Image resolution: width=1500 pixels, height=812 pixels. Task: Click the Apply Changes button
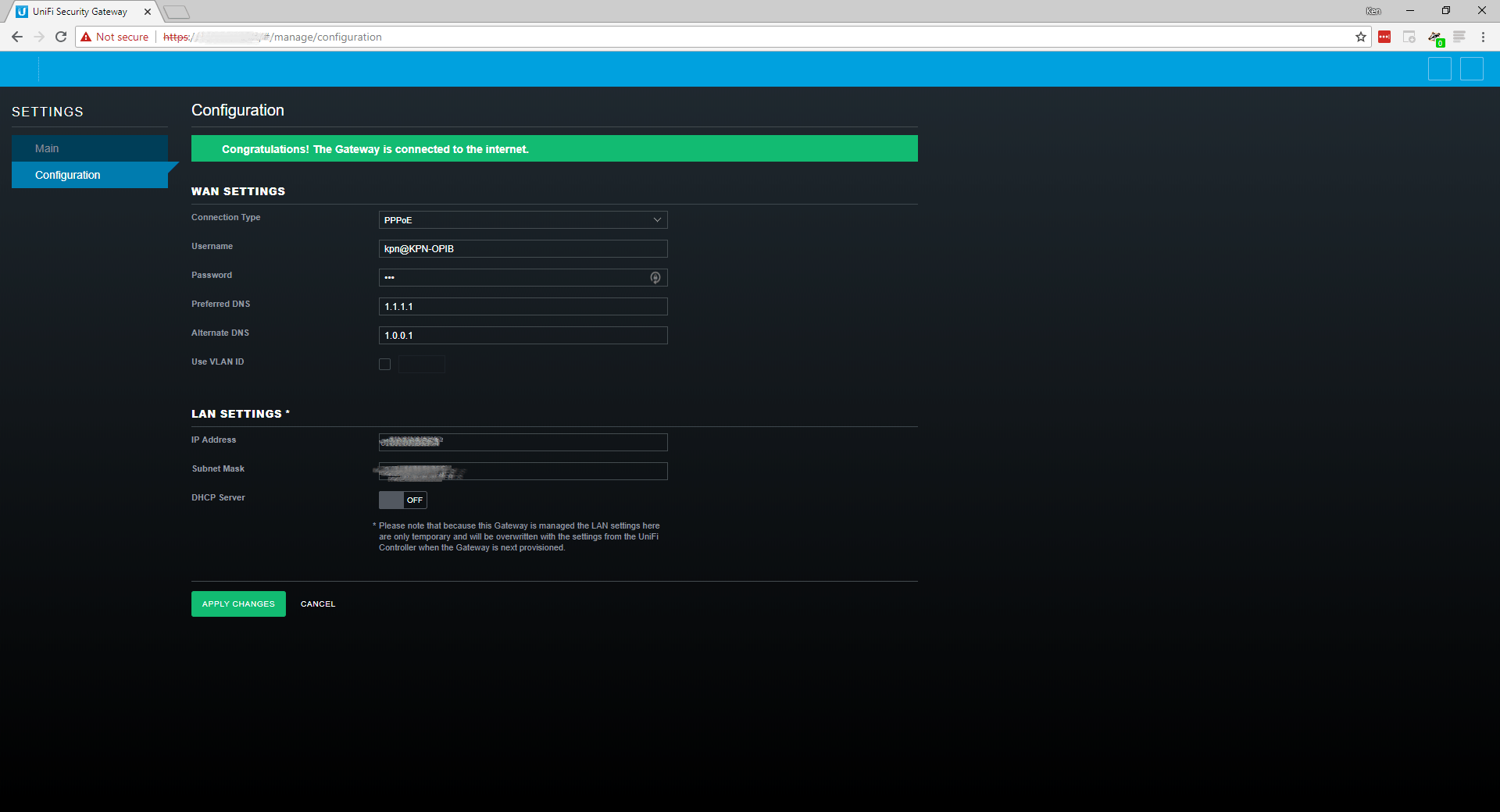coord(238,604)
